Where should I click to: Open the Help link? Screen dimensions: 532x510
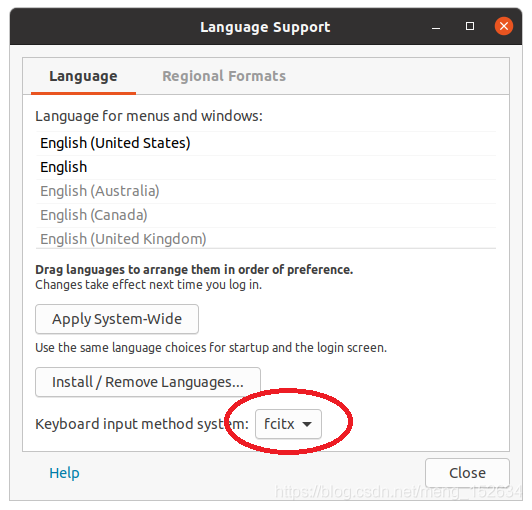(64, 473)
